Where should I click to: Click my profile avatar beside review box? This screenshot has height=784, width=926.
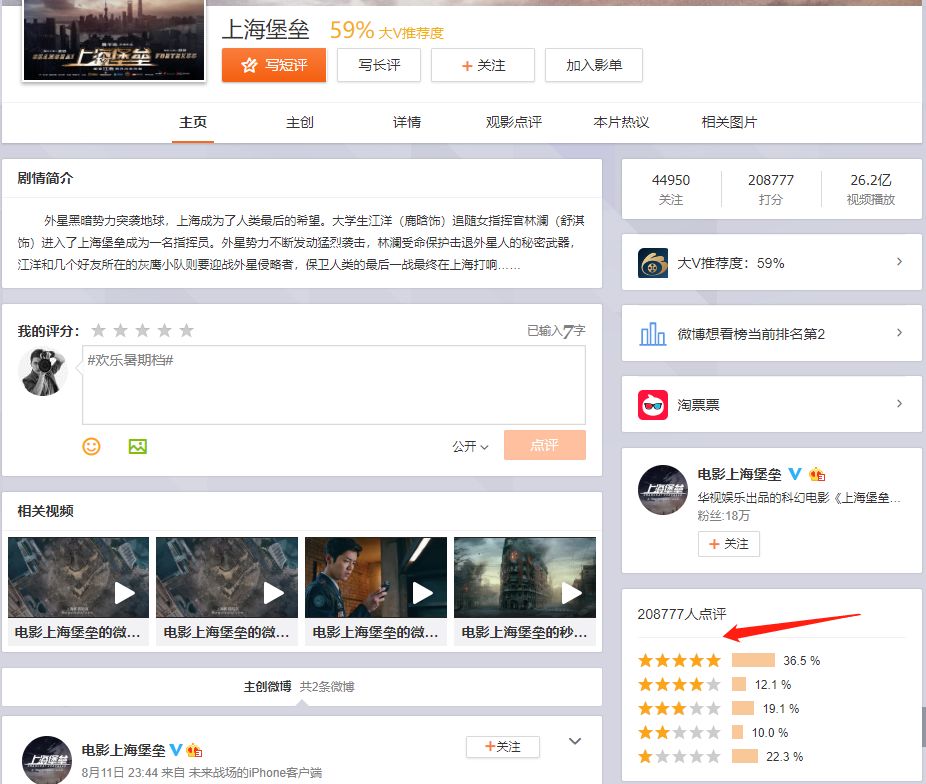[43, 372]
